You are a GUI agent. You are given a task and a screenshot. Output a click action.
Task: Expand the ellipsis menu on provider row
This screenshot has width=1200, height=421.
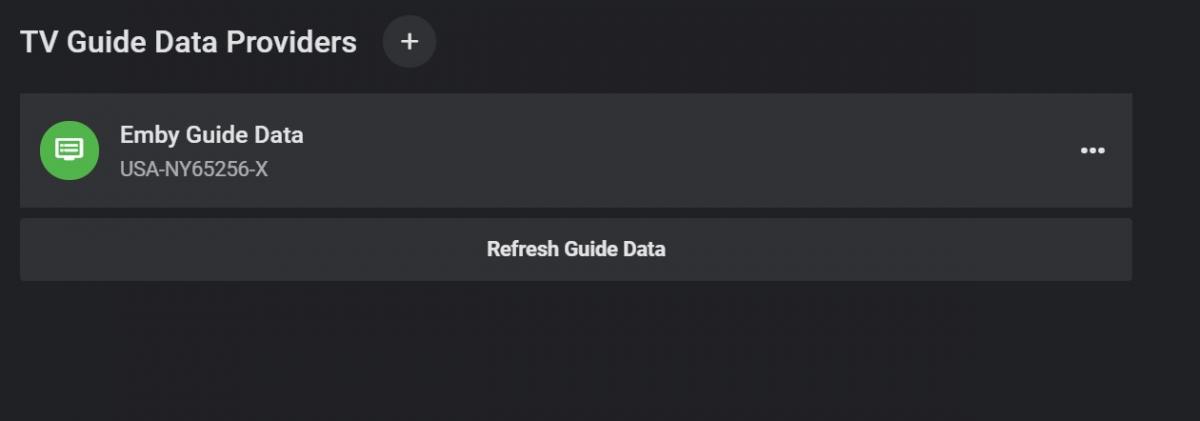point(1092,150)
